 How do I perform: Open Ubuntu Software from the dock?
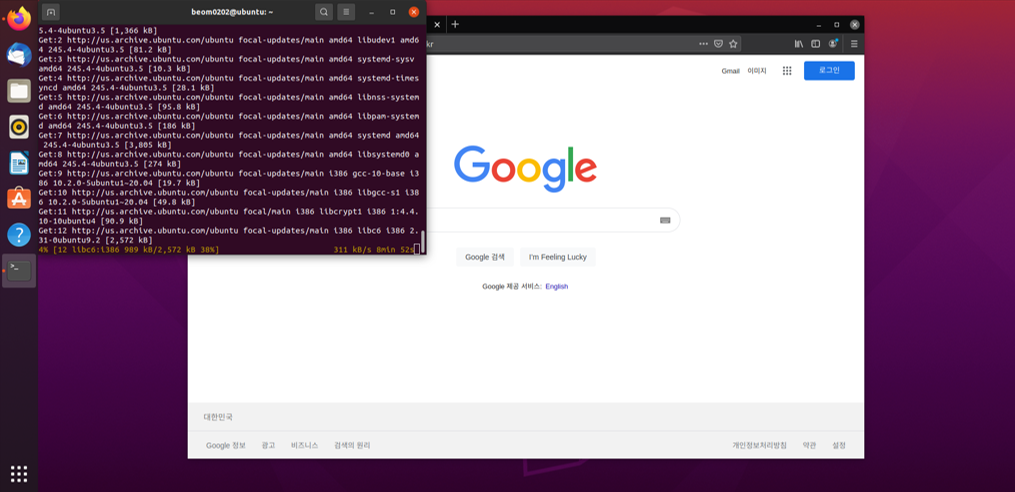[18, 198]
